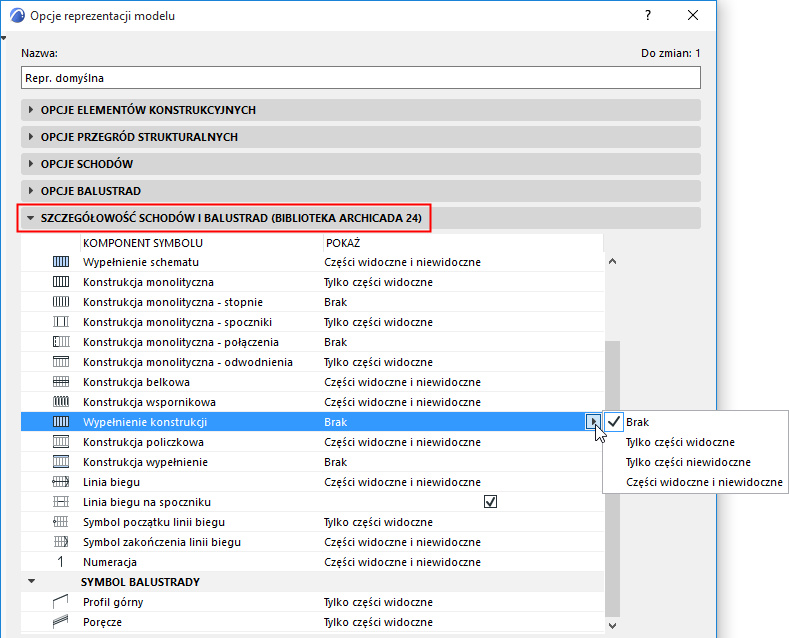This screenshot has width=789, height=638.
Task: Click Brak value for Konstrukcja monolityczna - stopnie
Action: pyautogui.click(x=336, y=302)
